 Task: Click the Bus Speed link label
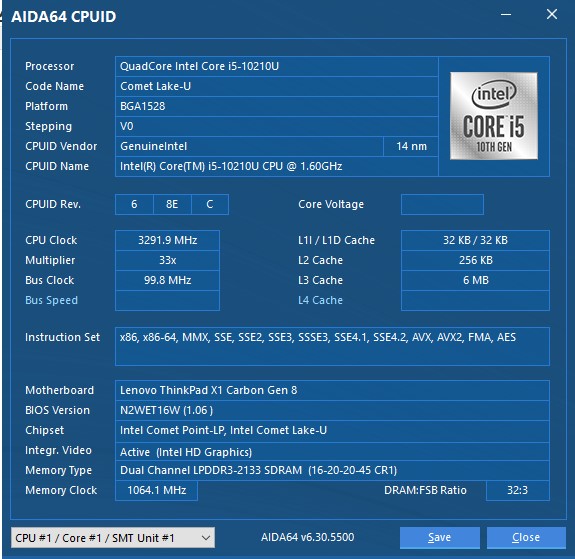[x=51, y=300]
